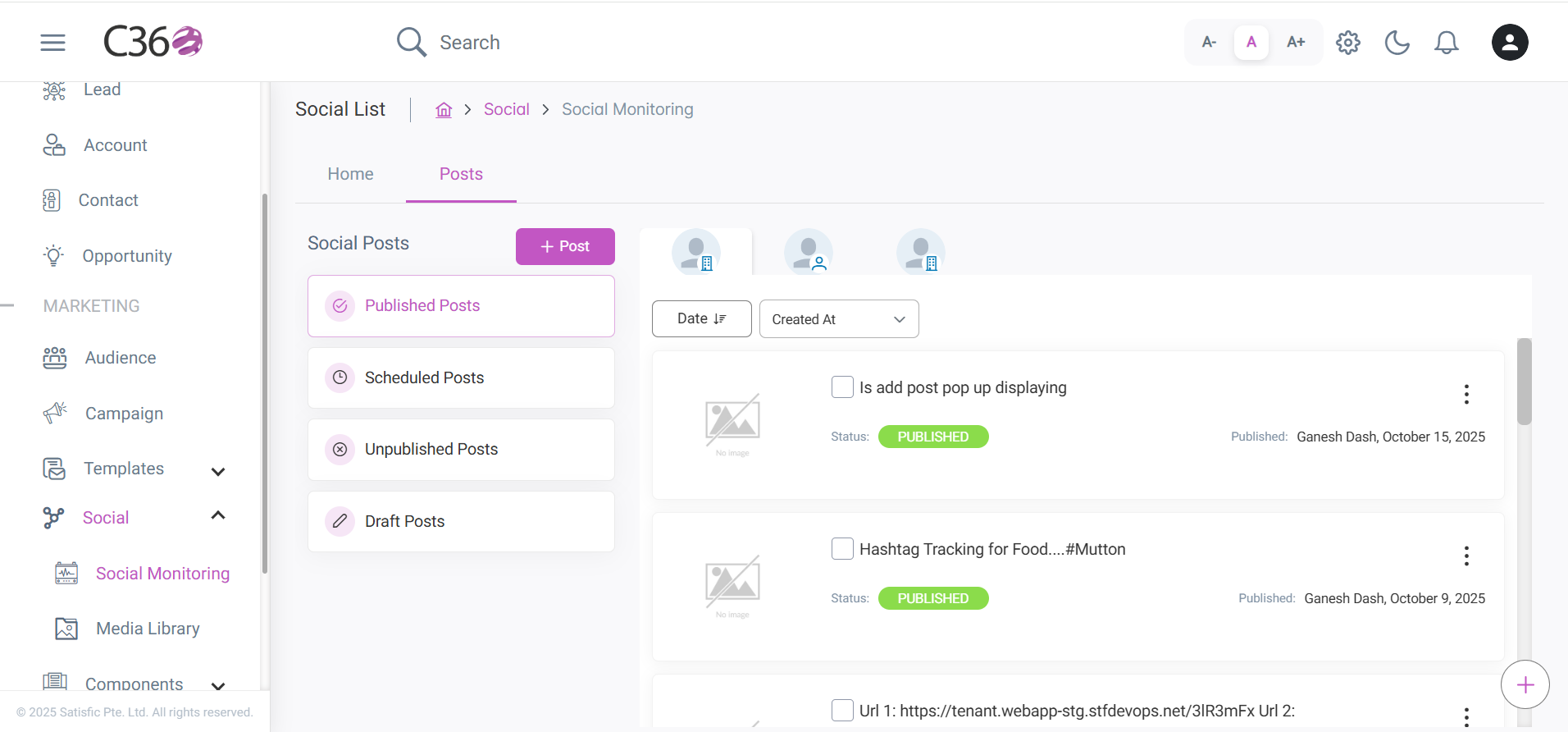Image resolution: width=1568 pixels, height=732 pixels.
Task: Expand the Components submenu chevron
Action: click(x=218, y=686)
